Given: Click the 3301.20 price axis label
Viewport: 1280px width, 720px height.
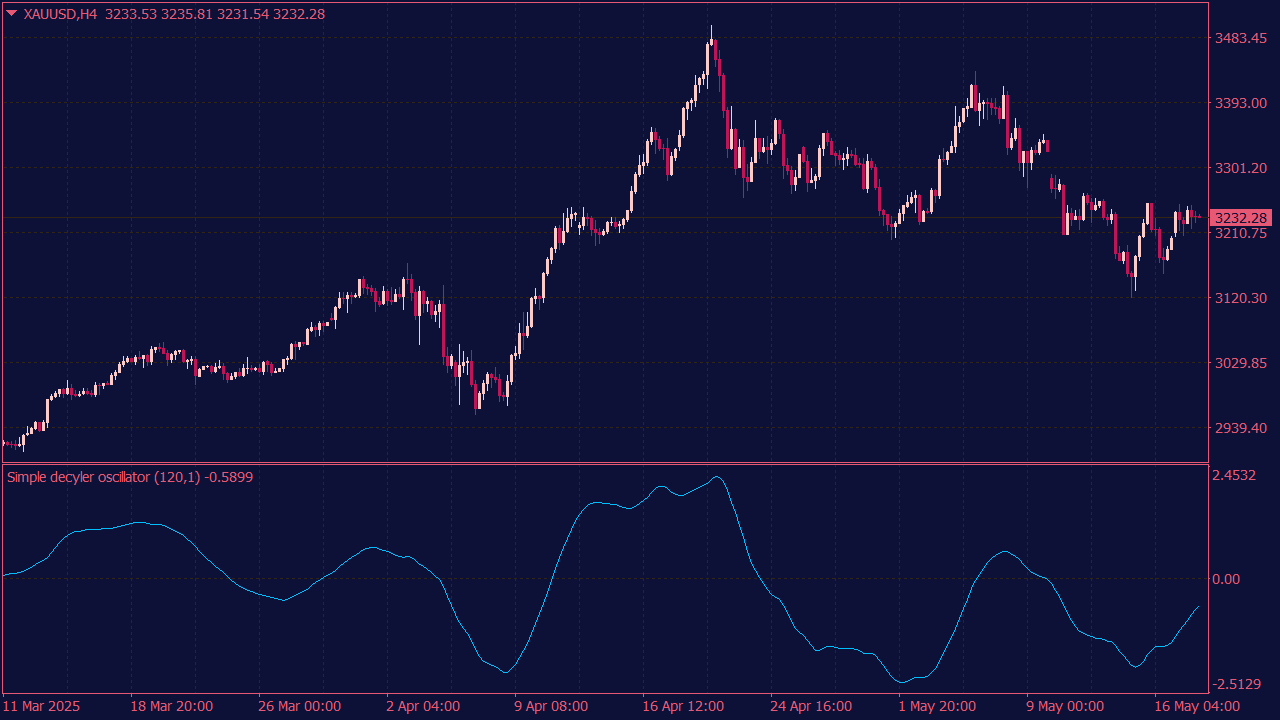Looking at the screenshot, I should [x=1239, y=168].
